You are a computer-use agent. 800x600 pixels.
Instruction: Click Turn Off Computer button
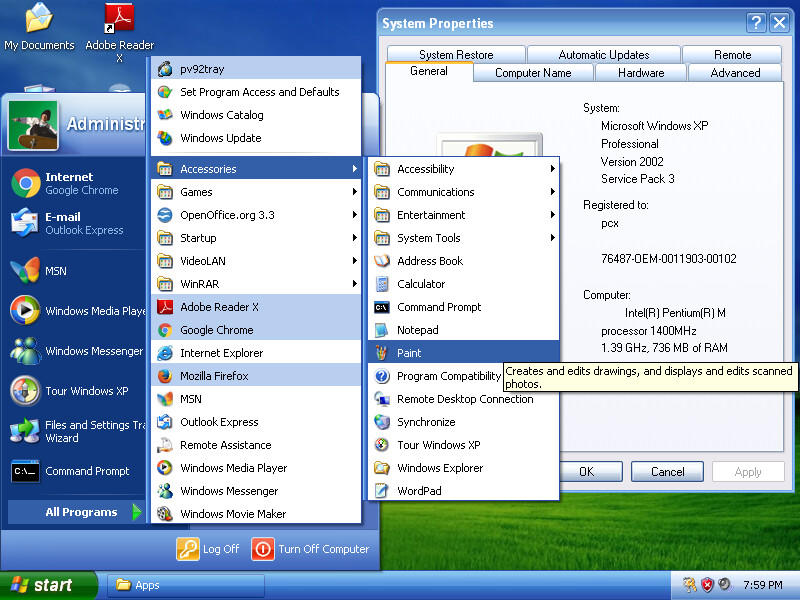310,549
